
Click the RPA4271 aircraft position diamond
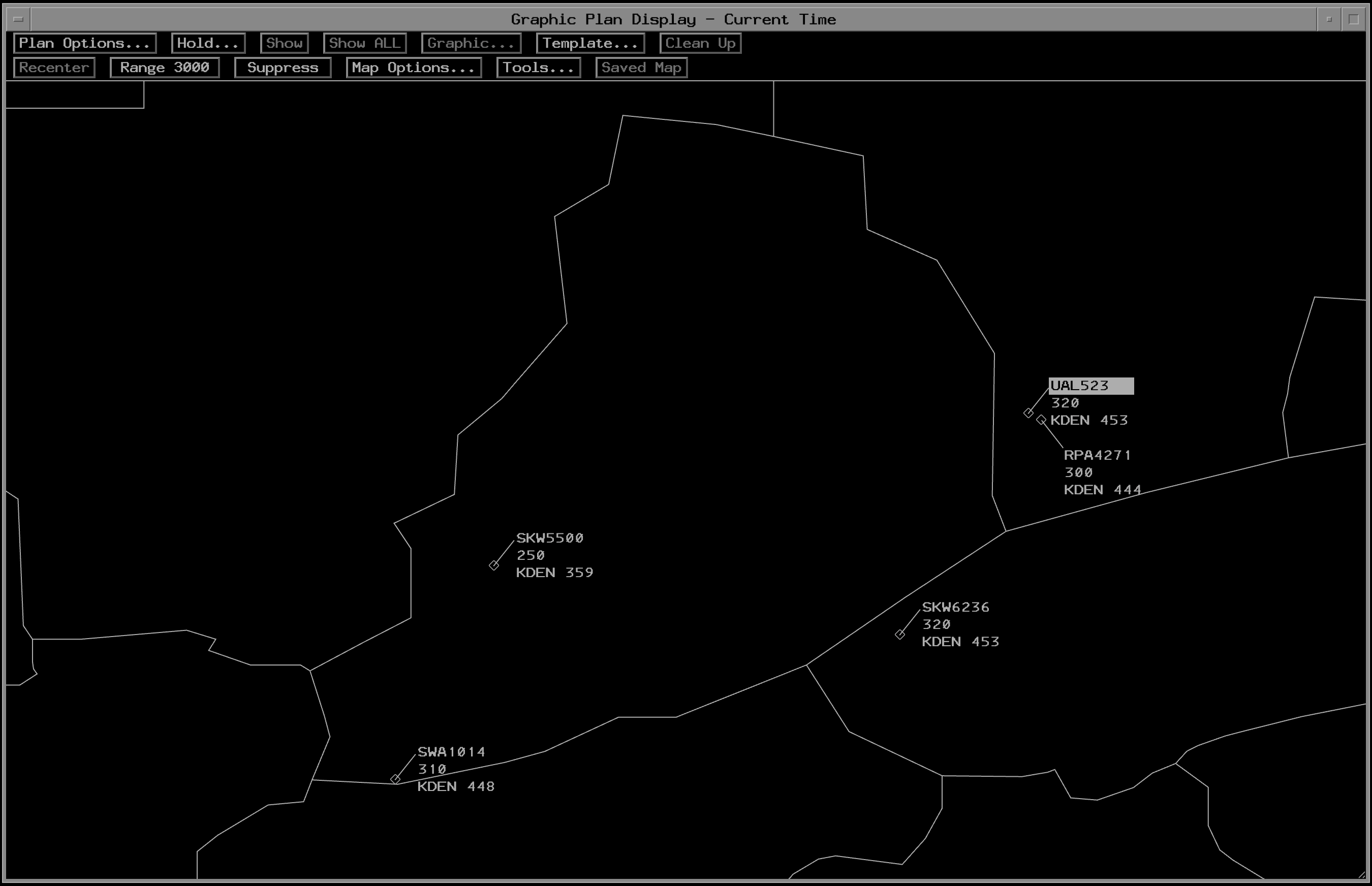(x=1041, y=420)
